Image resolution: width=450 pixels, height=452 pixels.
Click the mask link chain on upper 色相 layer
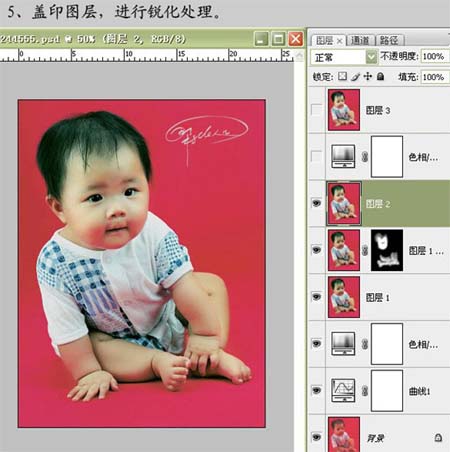point(365,156)
